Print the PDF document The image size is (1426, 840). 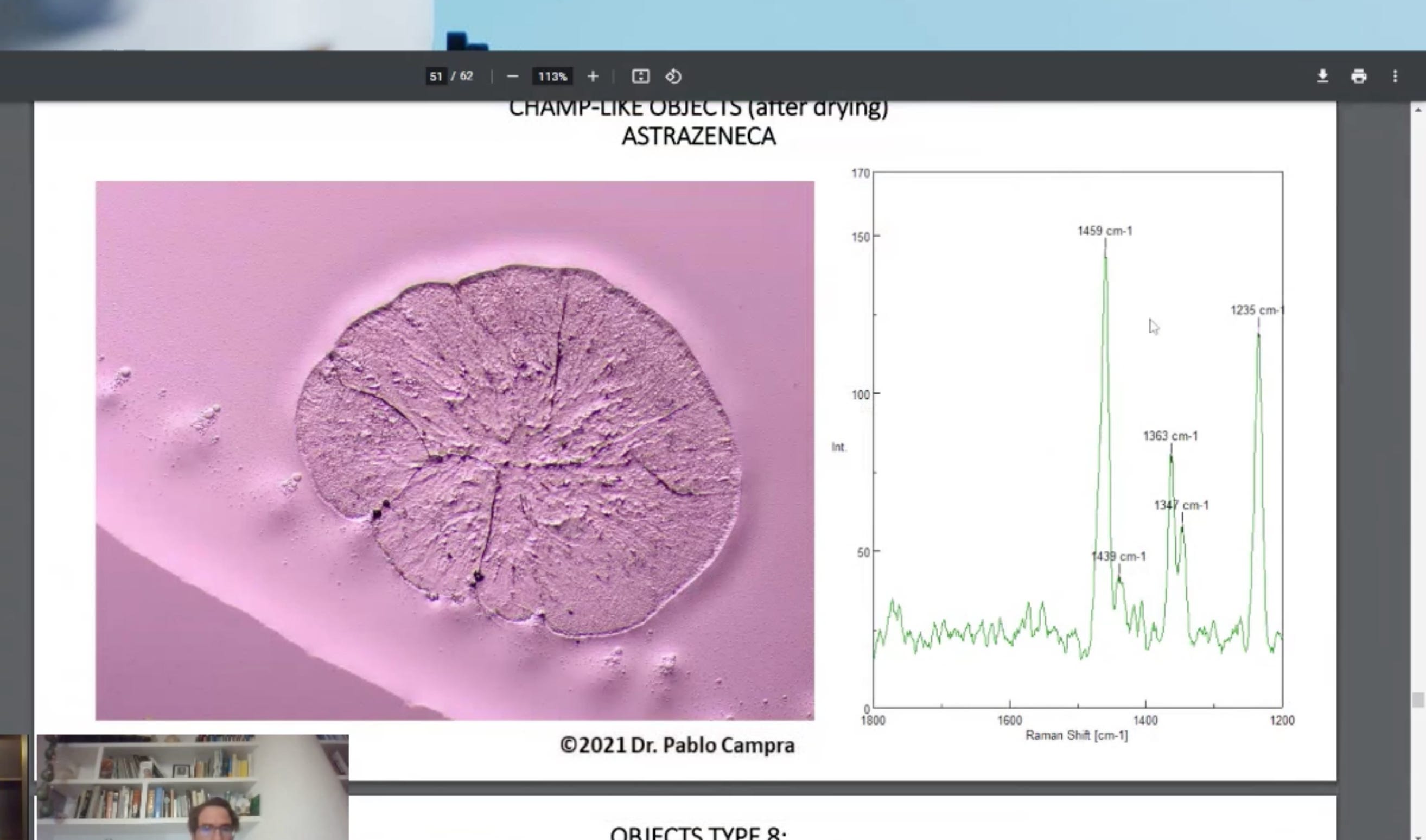pyautogui.click(x=1359, y=77)
